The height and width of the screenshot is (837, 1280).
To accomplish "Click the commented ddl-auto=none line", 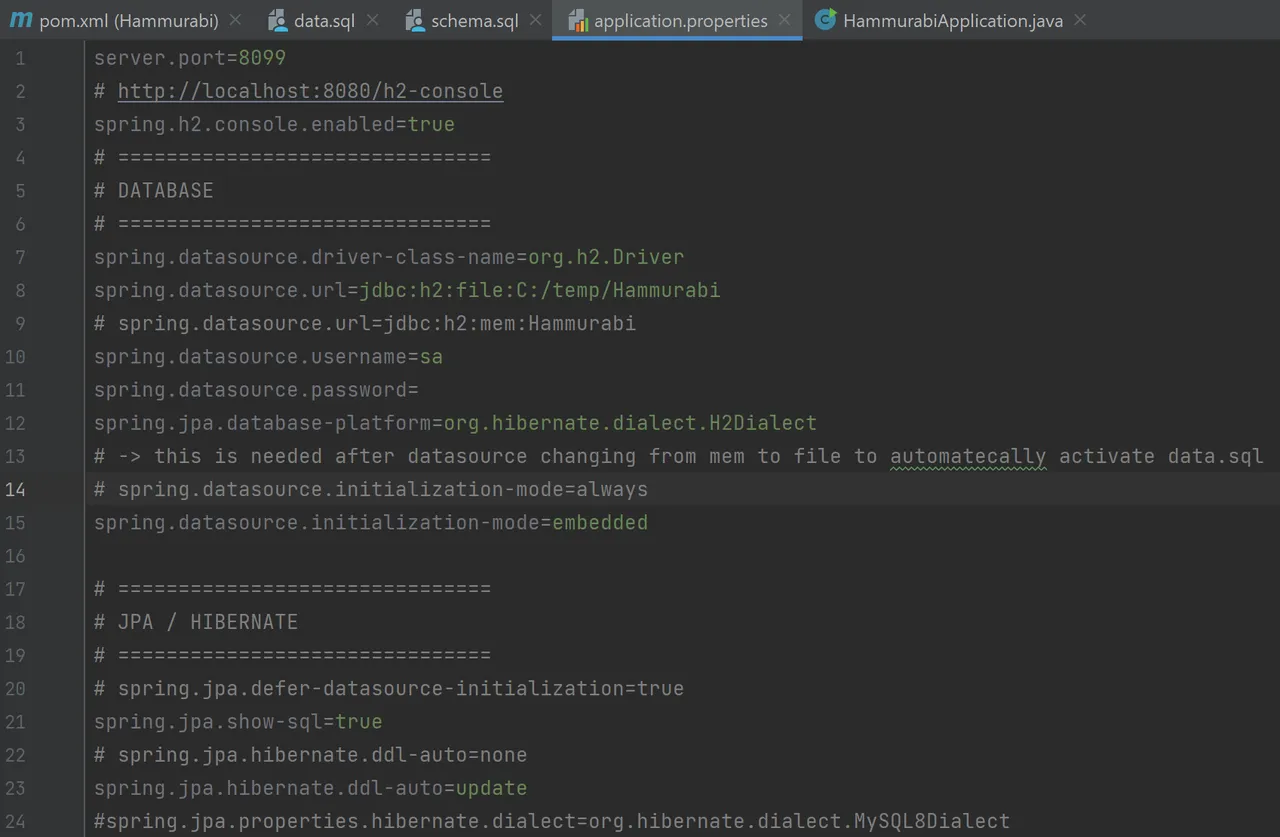I will pyautogui.click(x=311, y=754).
